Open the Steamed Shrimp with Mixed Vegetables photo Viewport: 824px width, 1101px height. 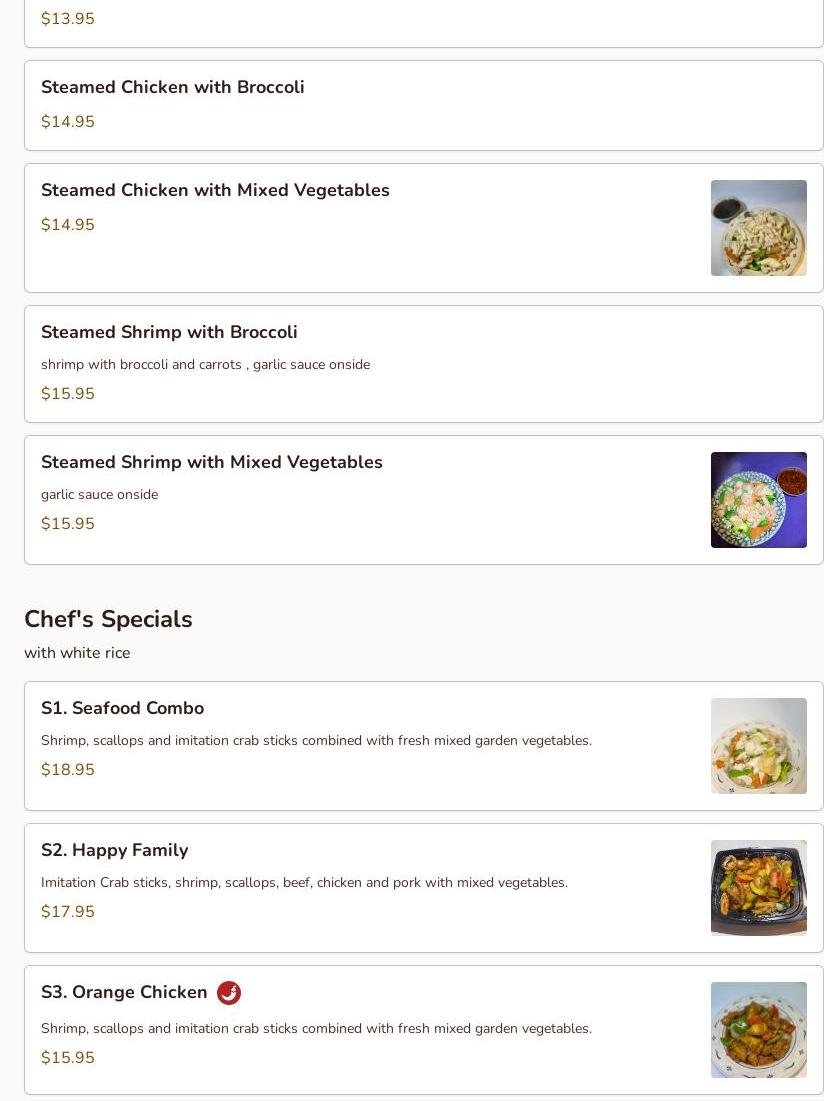[759, 500]
